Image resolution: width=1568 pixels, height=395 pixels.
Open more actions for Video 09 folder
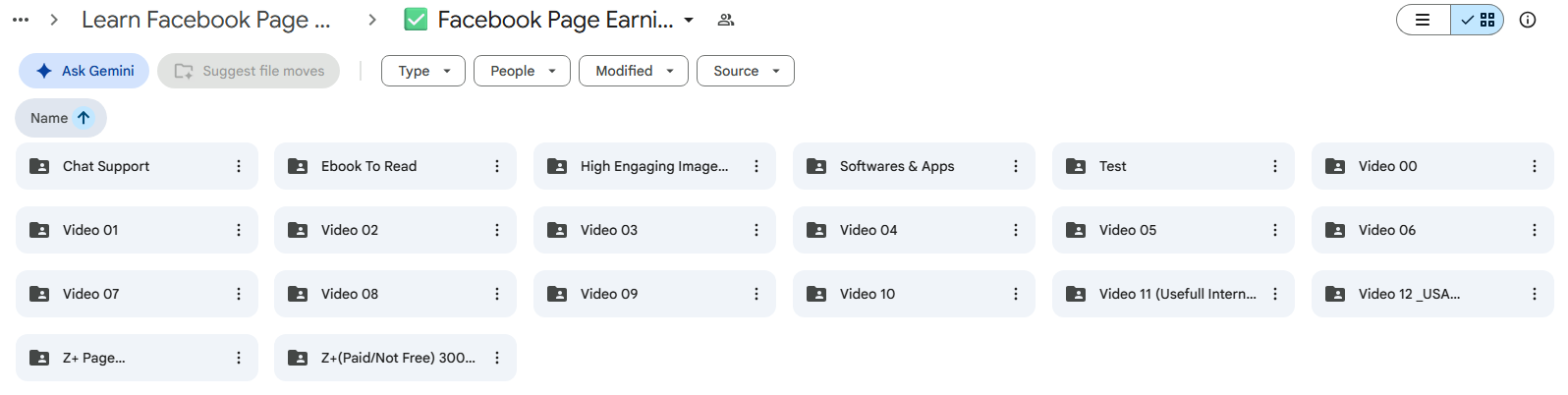point(756,294)
